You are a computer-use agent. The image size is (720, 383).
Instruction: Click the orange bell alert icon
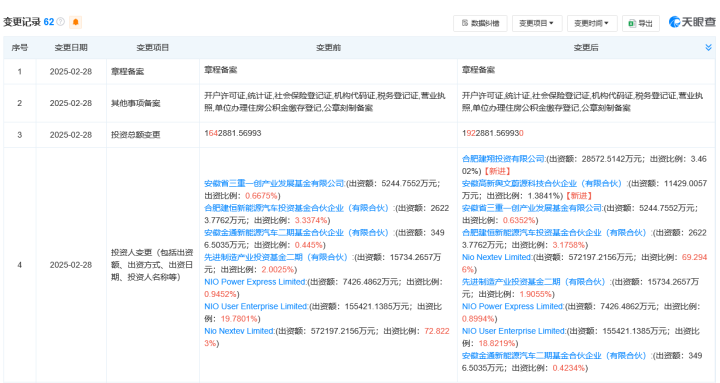[x=75, y=22]
